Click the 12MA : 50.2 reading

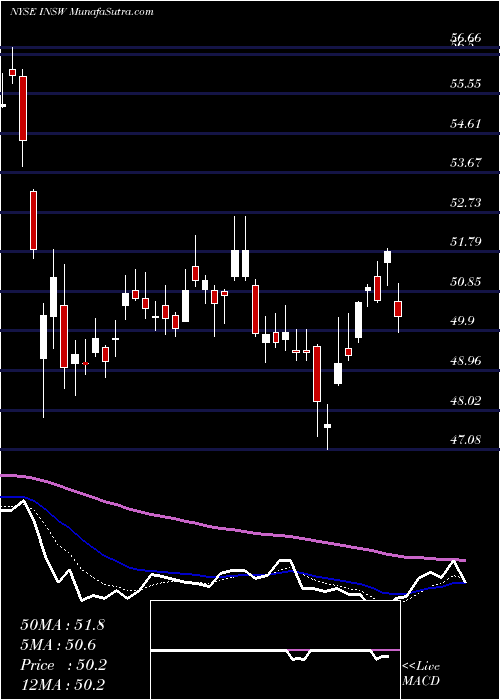[62, 685]
